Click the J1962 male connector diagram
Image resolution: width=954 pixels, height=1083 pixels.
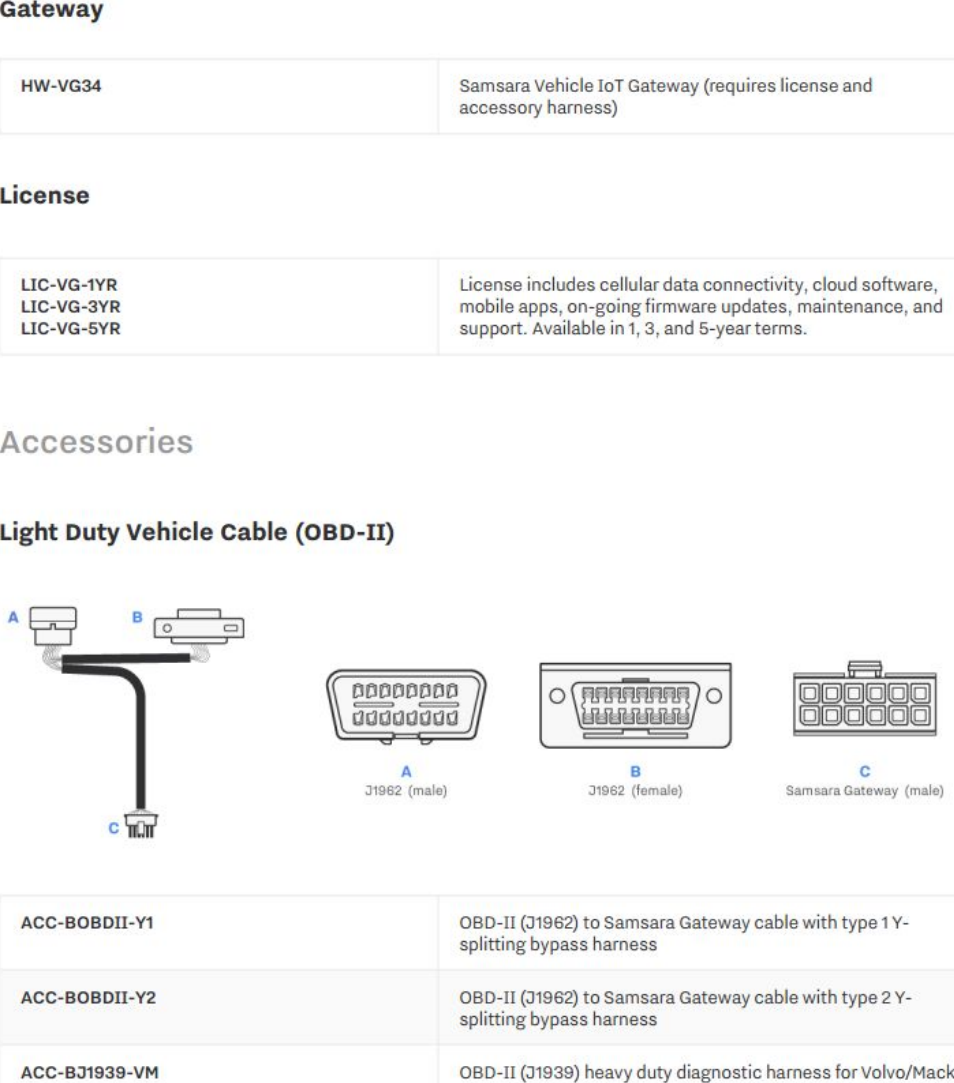(x=406, y=706)
